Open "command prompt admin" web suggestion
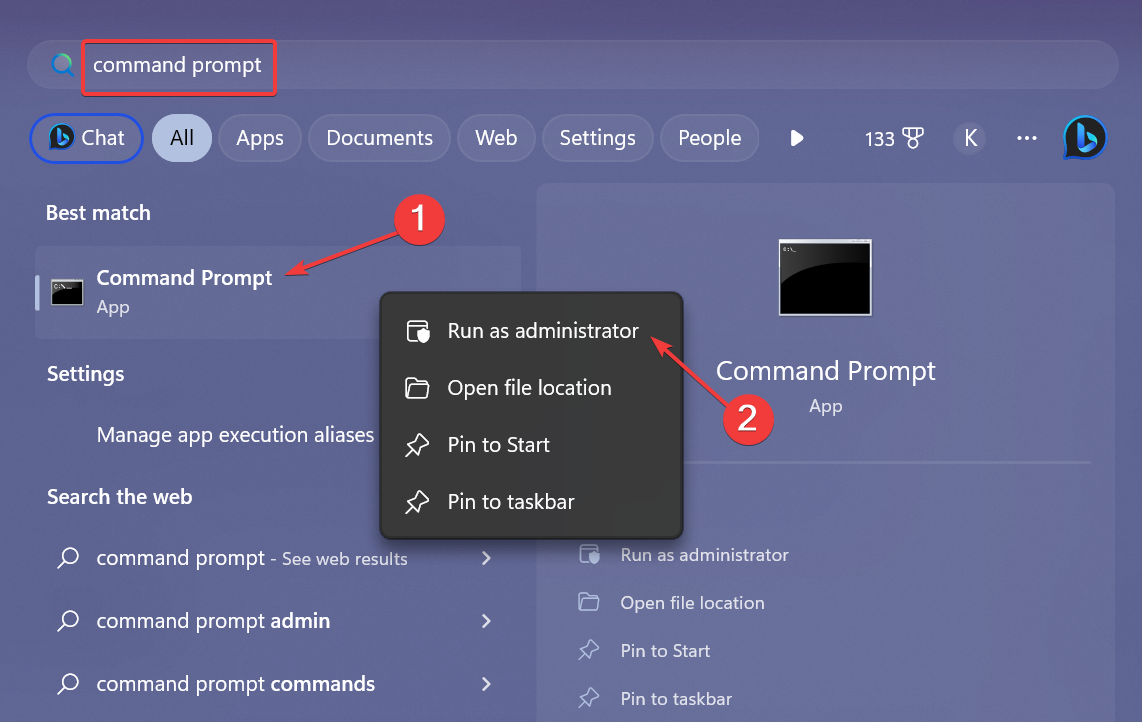Image resolution: width=1142 pixels, height=722 pixels. pyautogui.click(x=277, y=621)
